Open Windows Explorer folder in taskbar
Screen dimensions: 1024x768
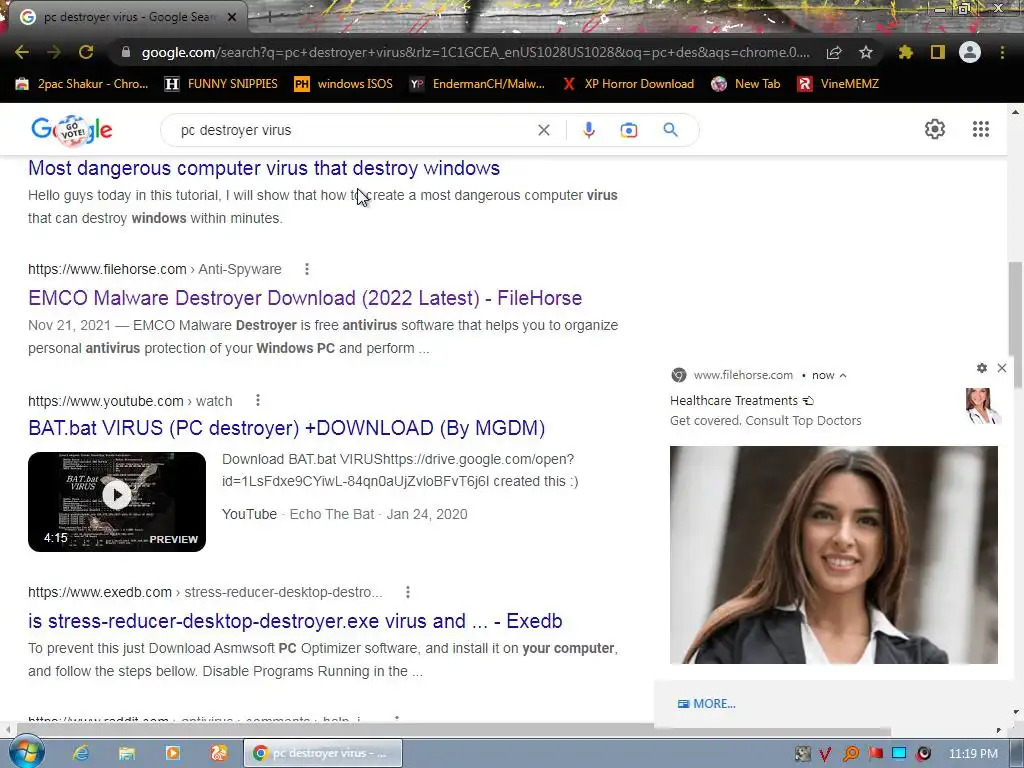[x=127, y=753]
